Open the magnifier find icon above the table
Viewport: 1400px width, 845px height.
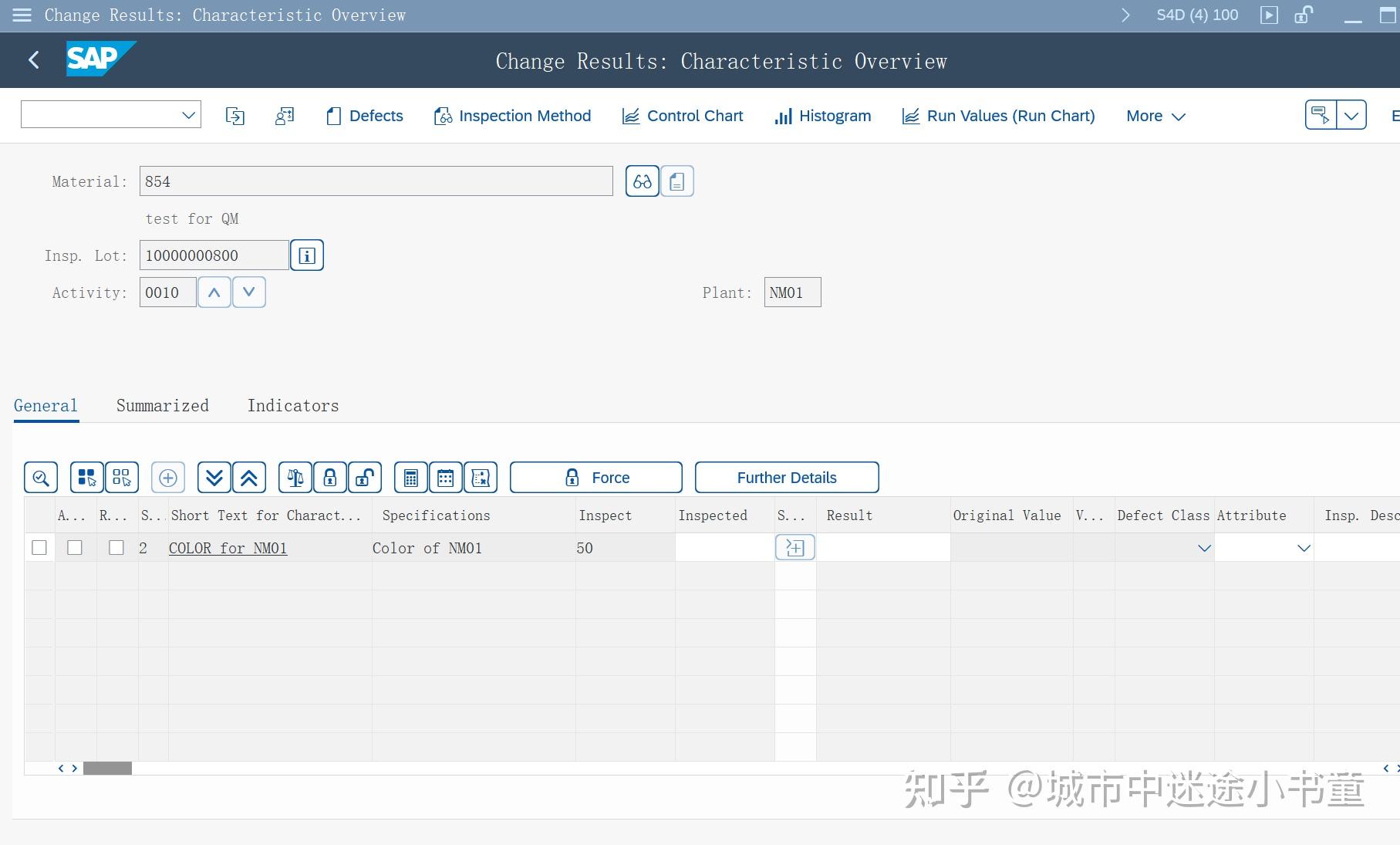pyautogui.click(x=40, y=477)
